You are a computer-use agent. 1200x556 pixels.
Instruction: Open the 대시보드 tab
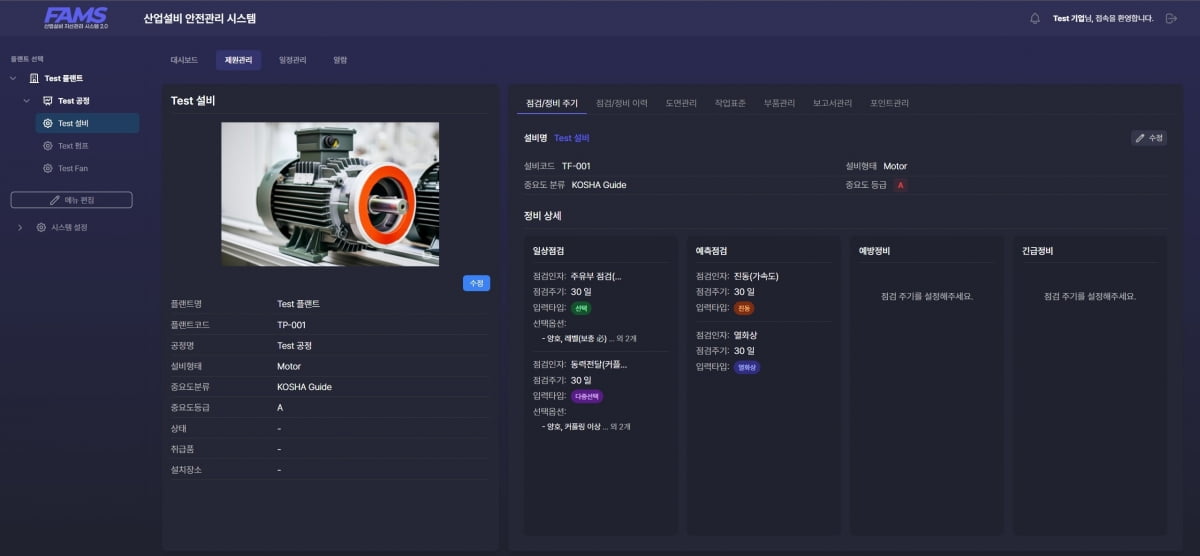184,60
